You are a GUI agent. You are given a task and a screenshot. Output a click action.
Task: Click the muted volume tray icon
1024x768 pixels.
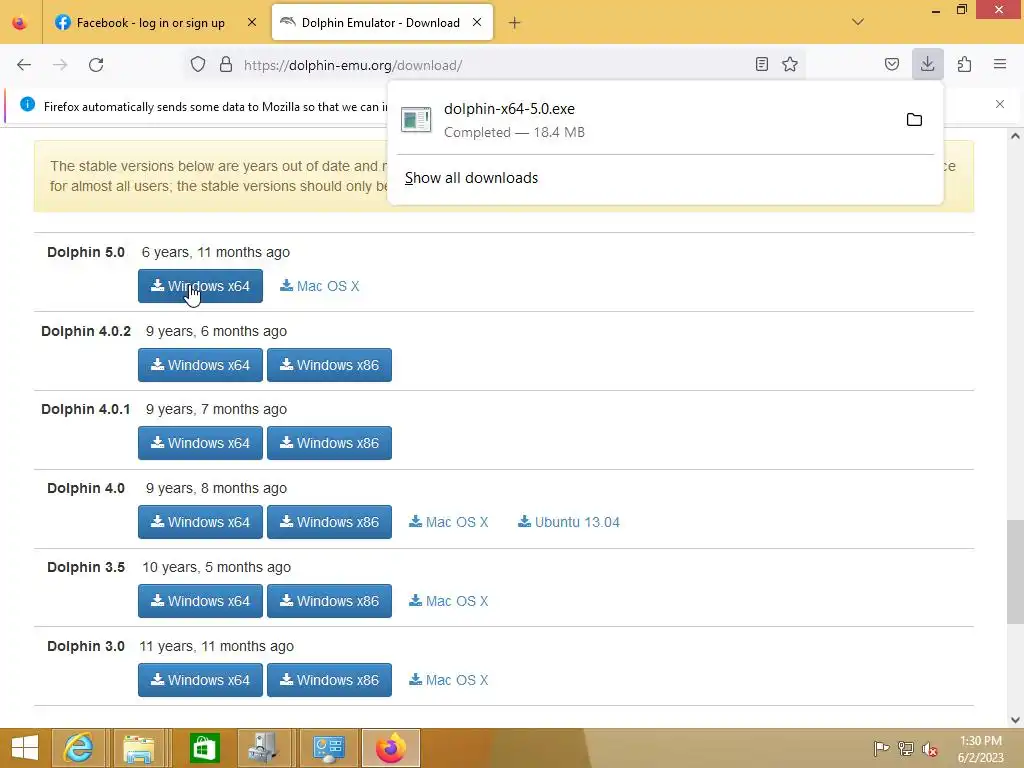(x=930, y=748)
